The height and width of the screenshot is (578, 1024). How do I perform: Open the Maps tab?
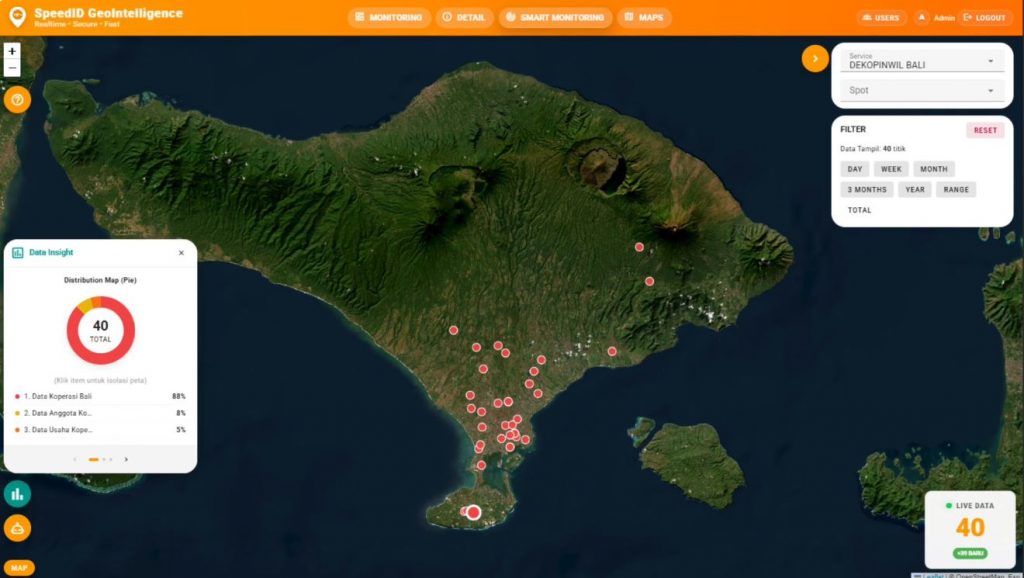click(x=644, y=18)
